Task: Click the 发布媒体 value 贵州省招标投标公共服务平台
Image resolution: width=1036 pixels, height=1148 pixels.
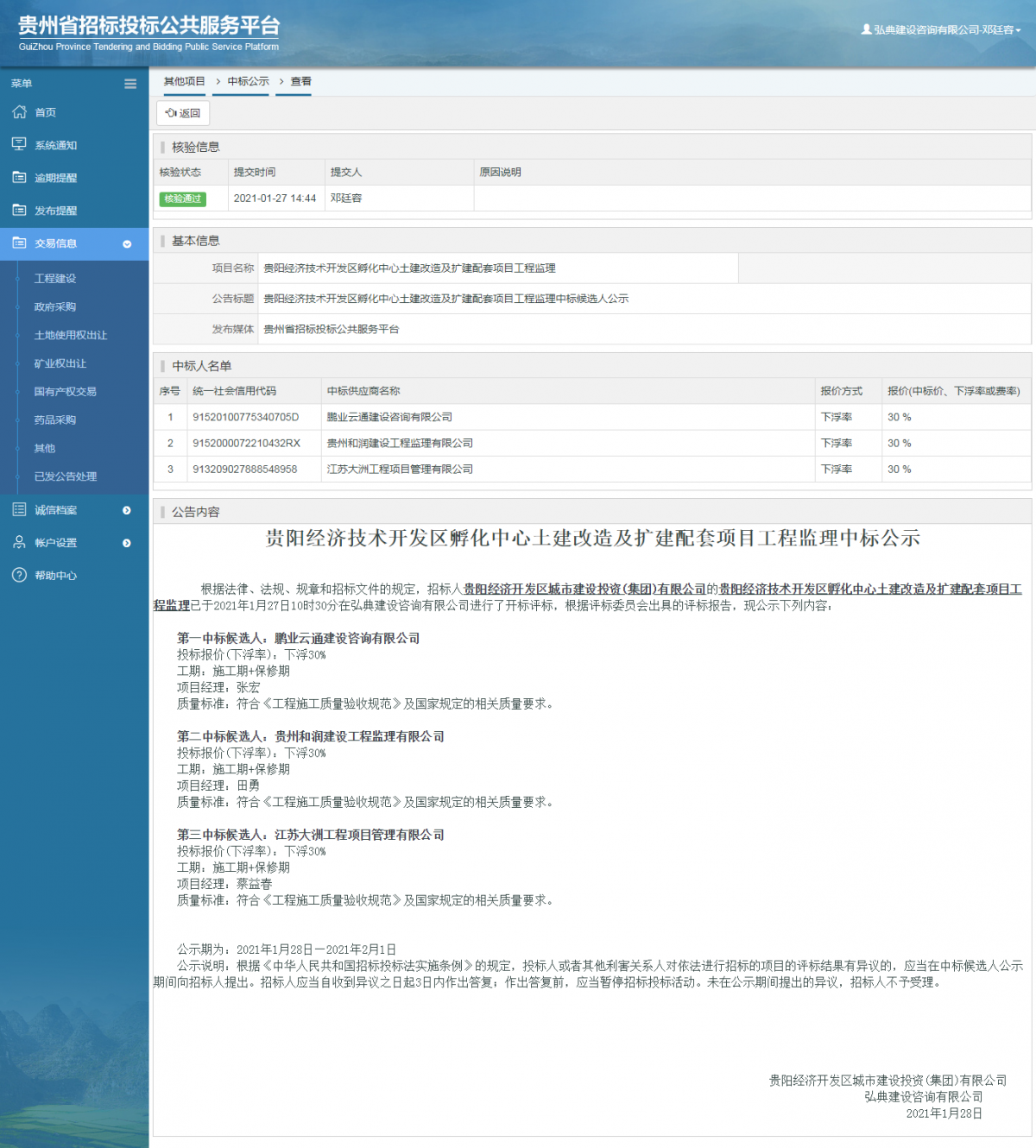Action: coord(332,330)
